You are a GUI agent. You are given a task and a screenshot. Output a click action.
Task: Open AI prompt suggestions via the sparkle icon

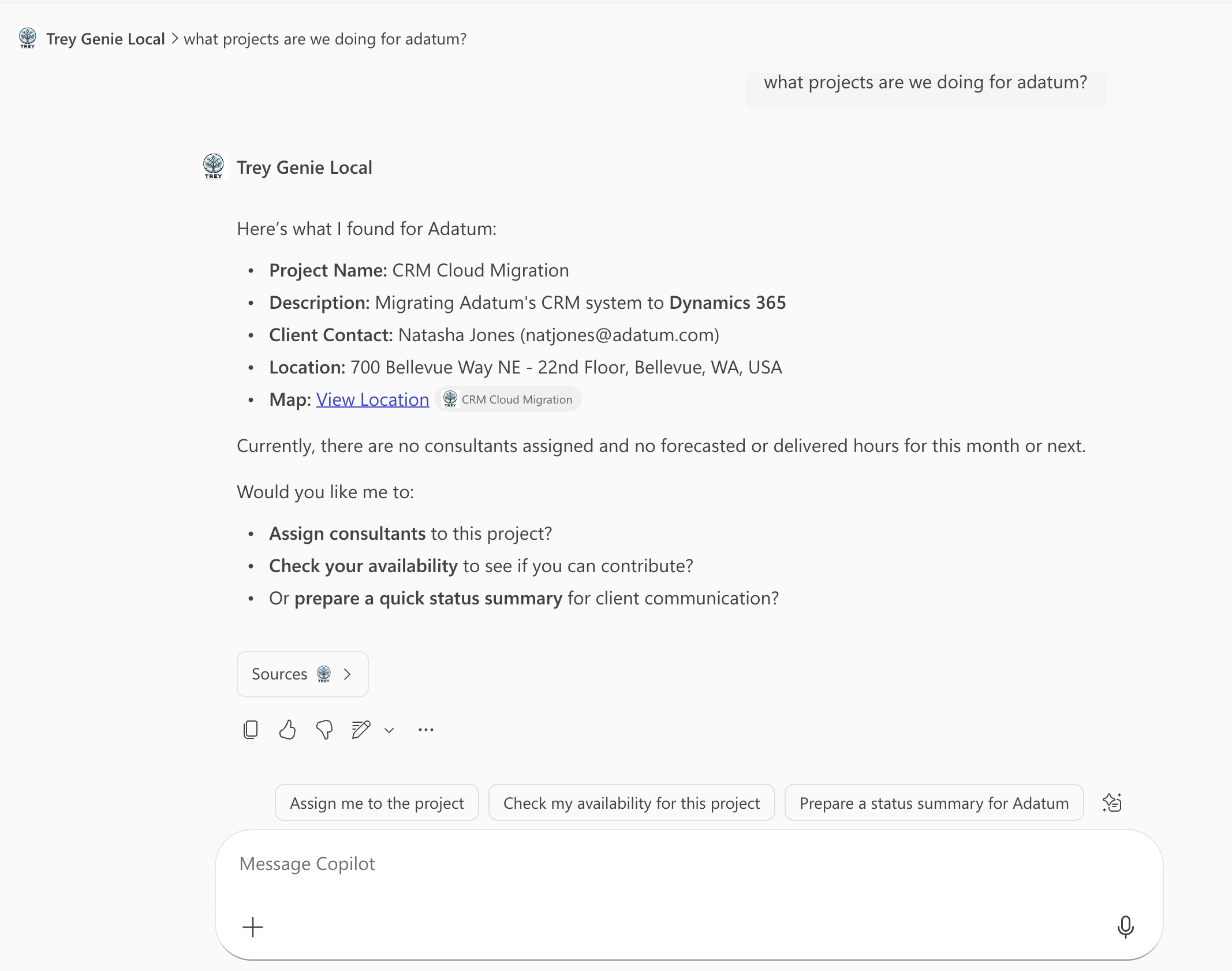coord(1112,802)
